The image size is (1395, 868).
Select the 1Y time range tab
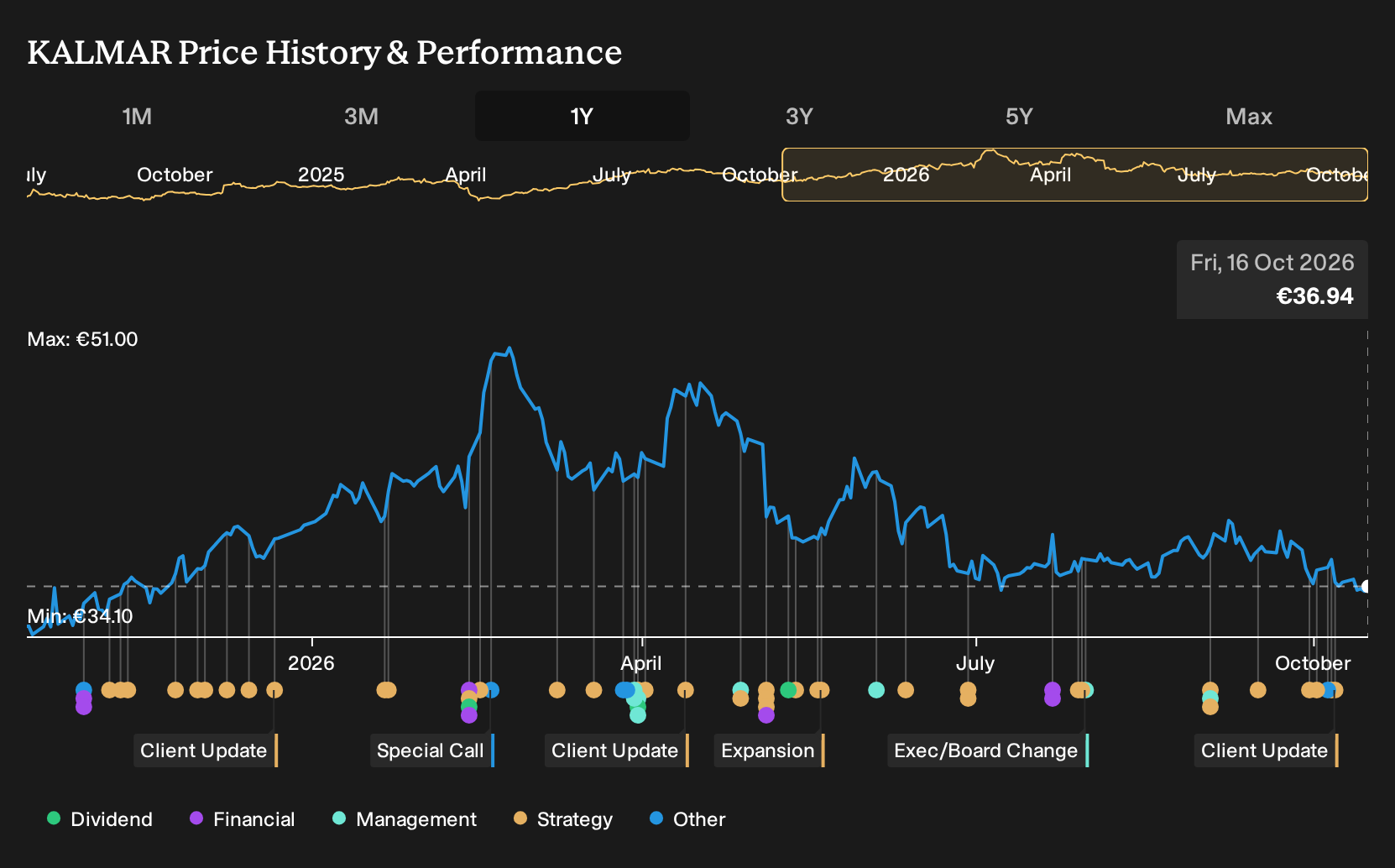click(582, 116)
